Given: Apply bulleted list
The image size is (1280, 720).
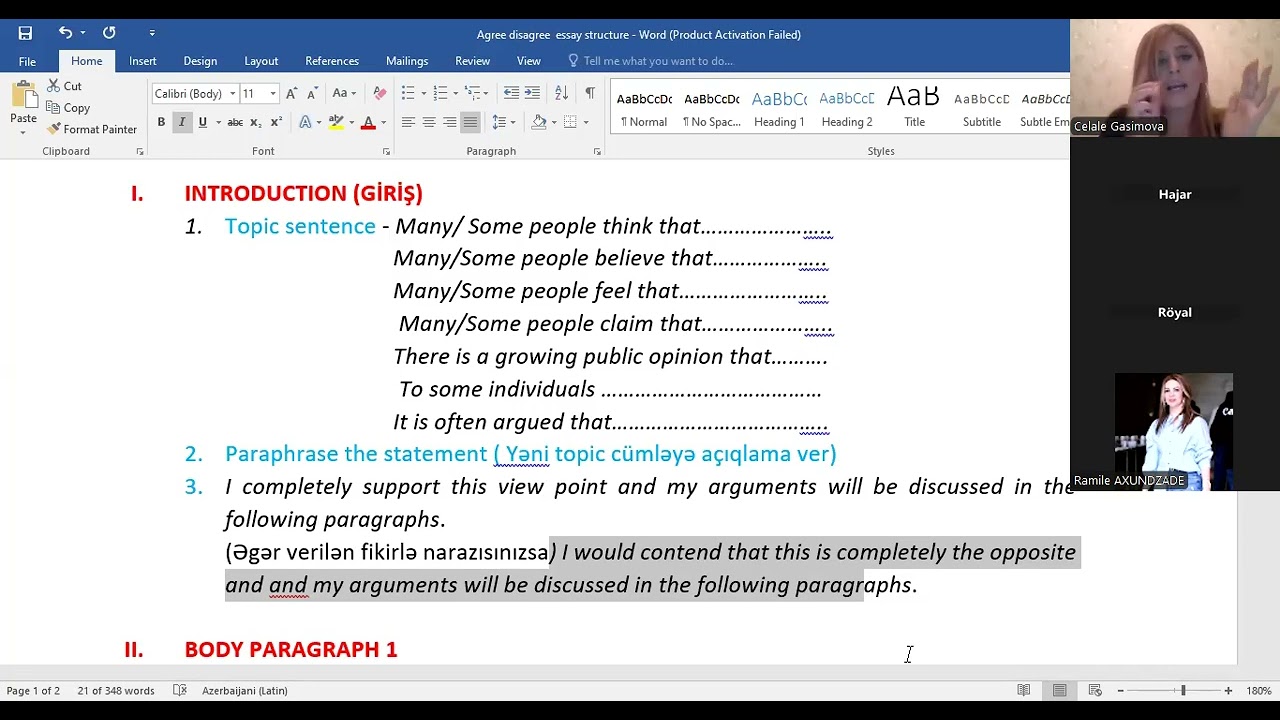Looking at the screenshot, I should pyautogui.click(x=408, y=93).
